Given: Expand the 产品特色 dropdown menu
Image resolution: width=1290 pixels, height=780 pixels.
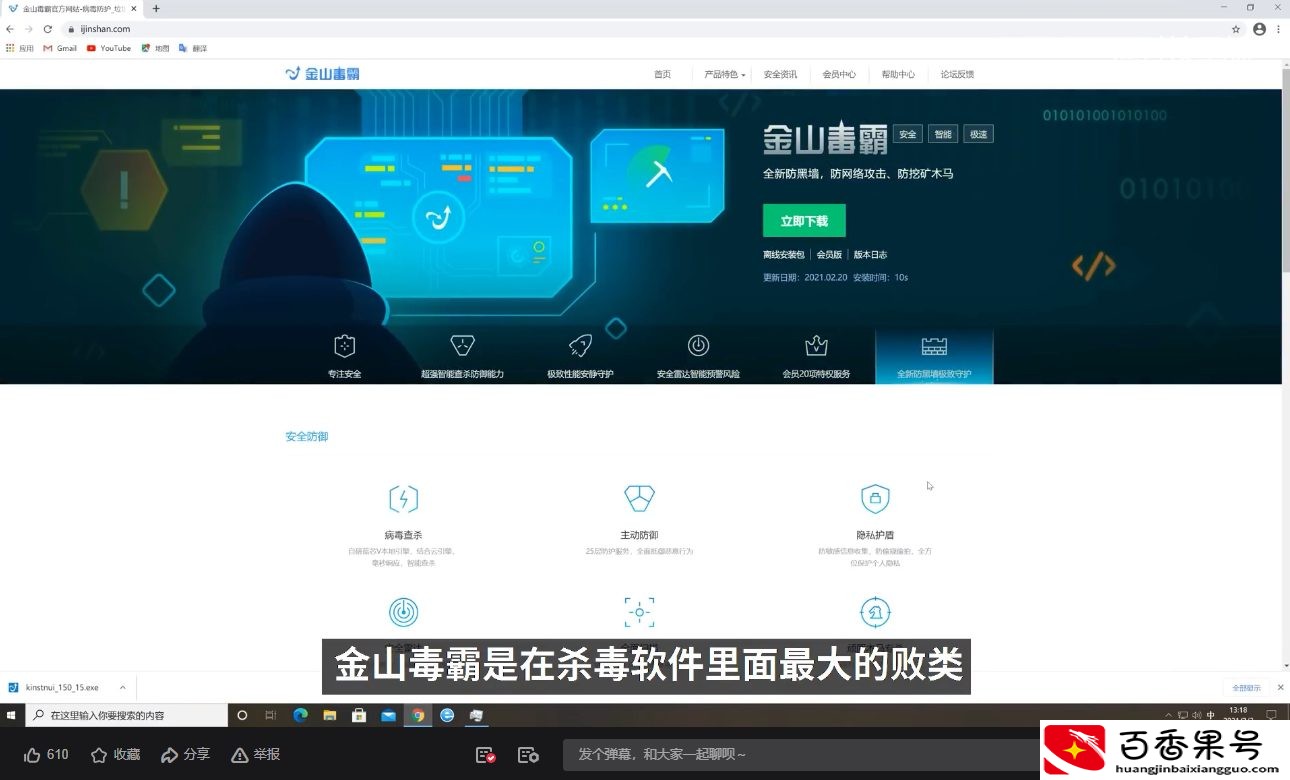Looking at the screenshot, I should pyautogui.click(x=724, y=74).
